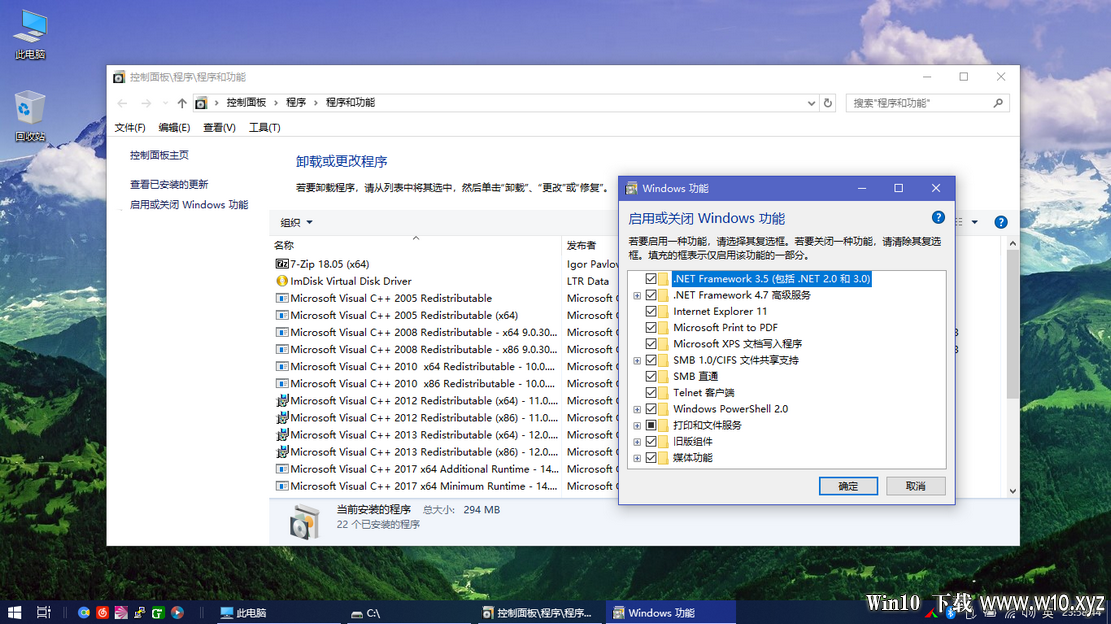Click the blue help icon above program list
The image size is (1111, 624).
(1000, 222)
